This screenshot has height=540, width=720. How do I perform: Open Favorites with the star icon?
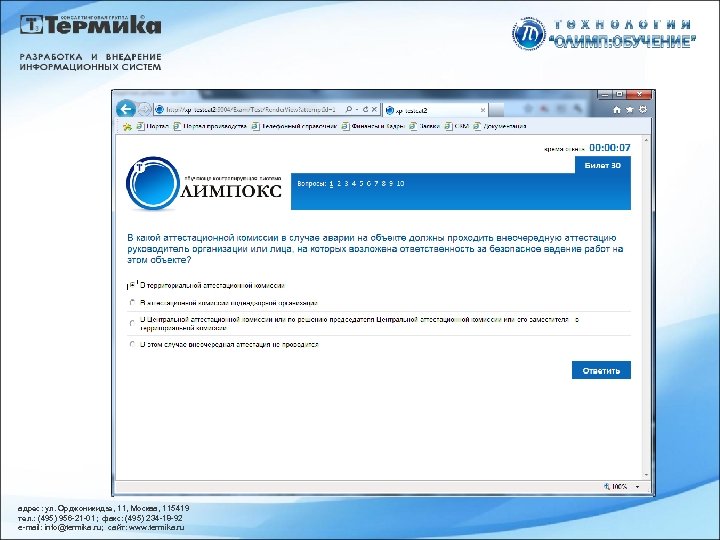click(630, 110)
